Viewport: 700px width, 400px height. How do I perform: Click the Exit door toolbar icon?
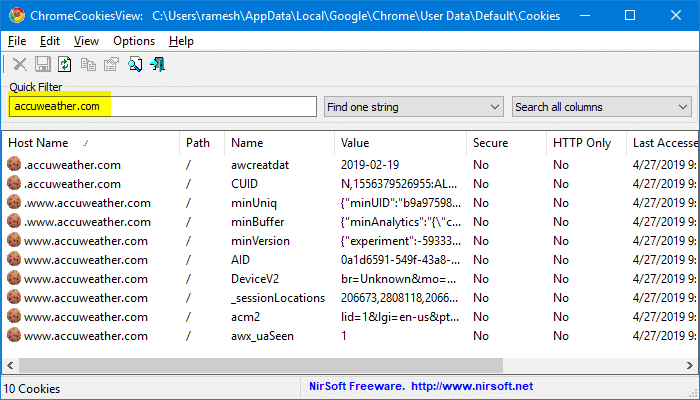(x=158, y=64)
